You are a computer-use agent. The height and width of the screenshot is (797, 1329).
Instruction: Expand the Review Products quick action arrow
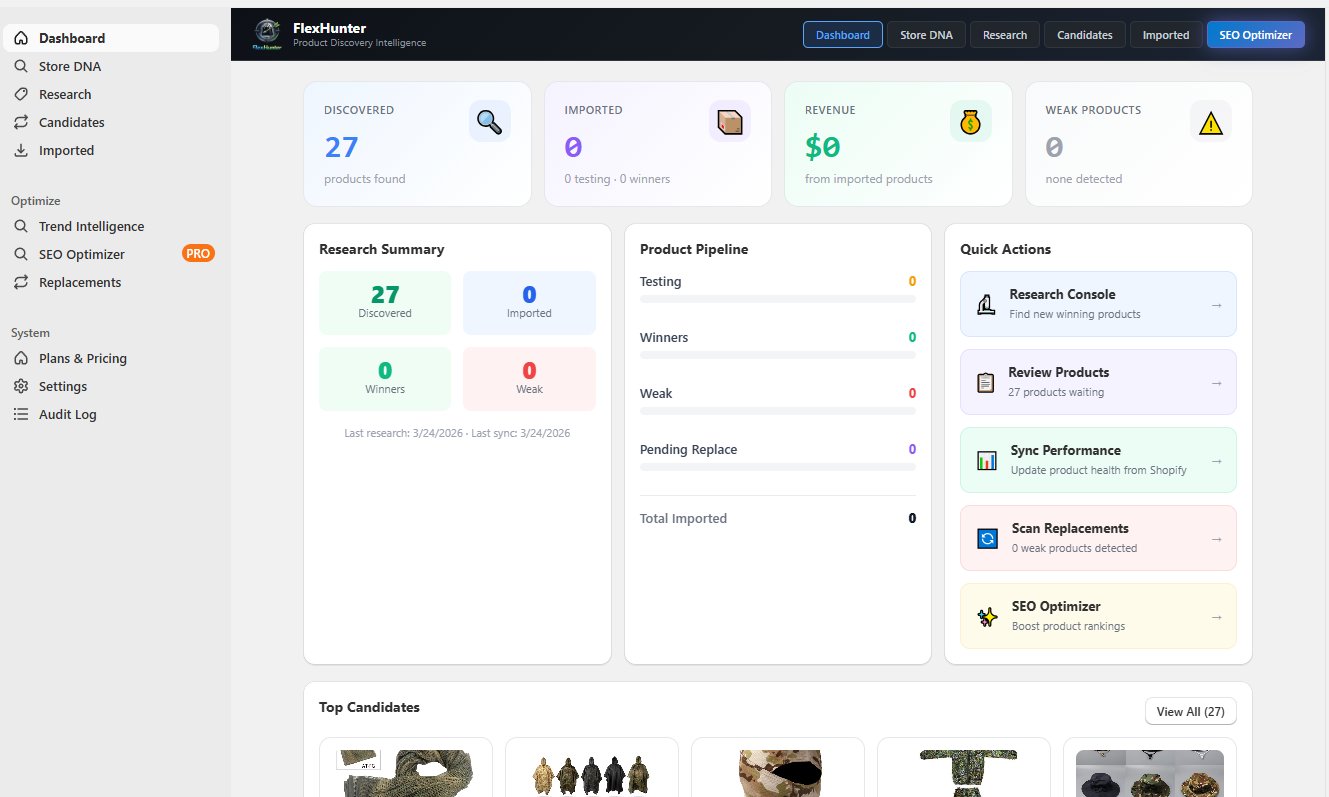pyautogui.click(x=1216, y=382)
